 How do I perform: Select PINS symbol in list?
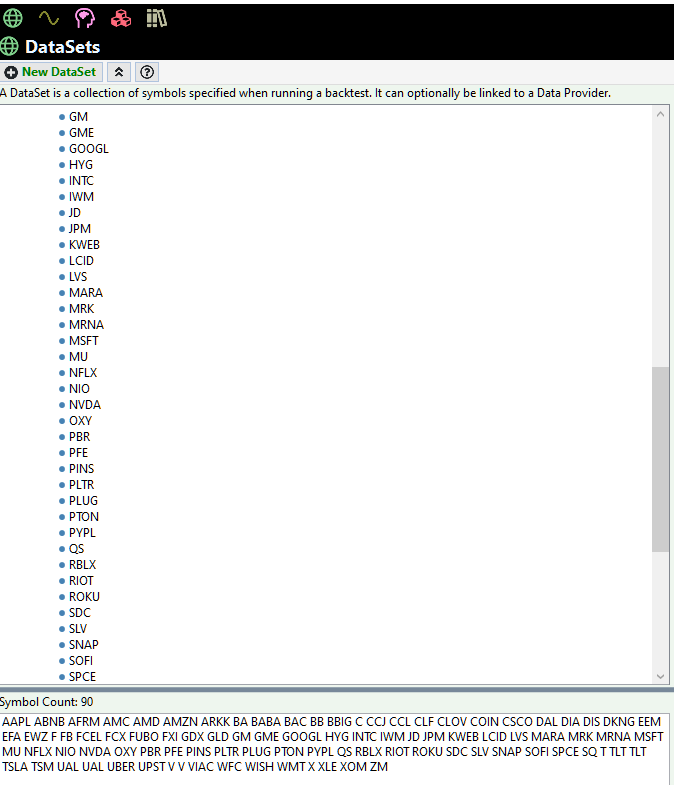click(x=81, y=469)
